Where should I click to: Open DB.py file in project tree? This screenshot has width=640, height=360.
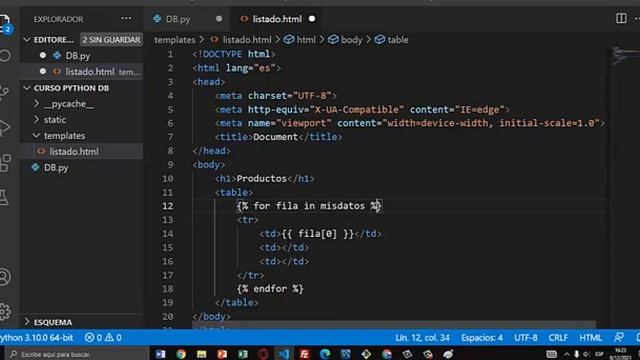pos(56,168)
